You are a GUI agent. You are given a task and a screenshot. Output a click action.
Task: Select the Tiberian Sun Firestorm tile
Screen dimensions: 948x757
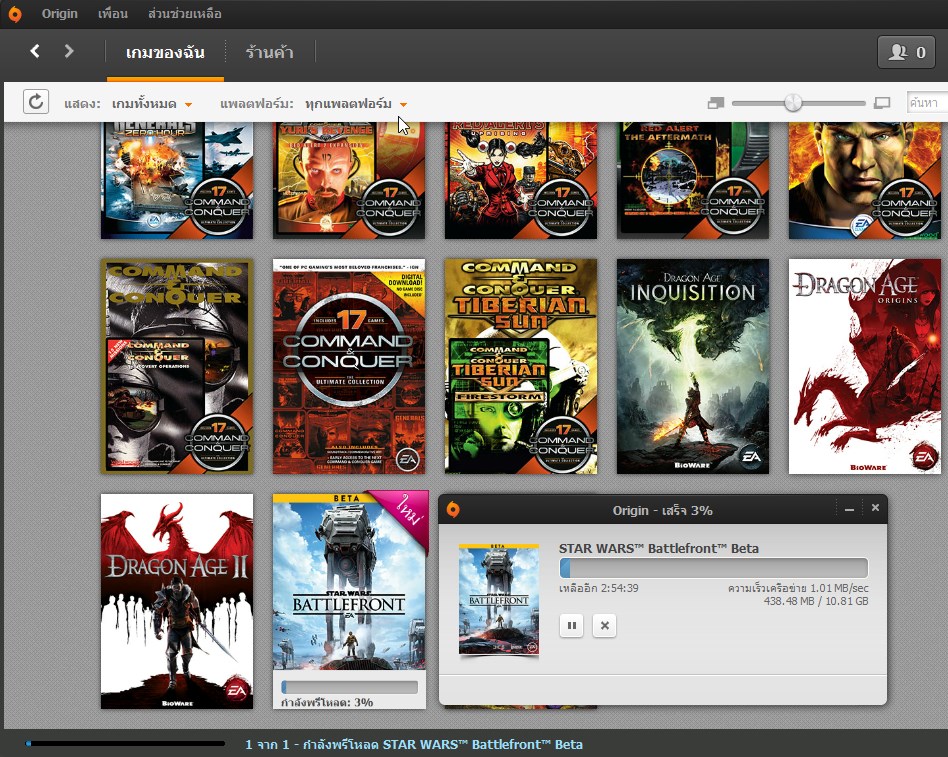pyautogui.click(x=521, y=366)
